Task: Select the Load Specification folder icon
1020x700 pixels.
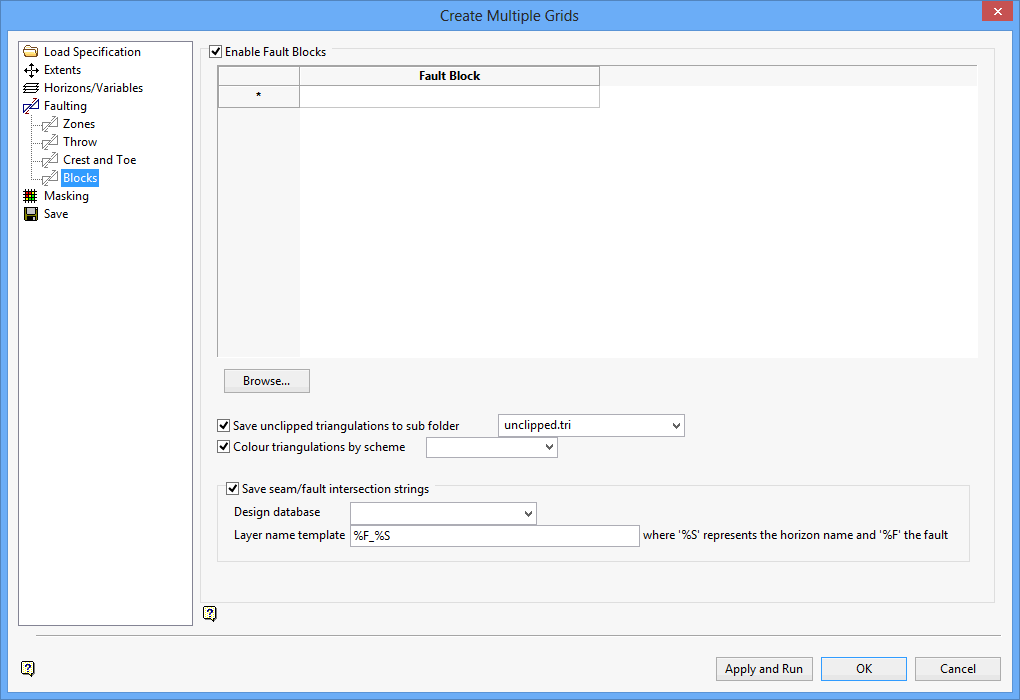Action: (29, 51)
